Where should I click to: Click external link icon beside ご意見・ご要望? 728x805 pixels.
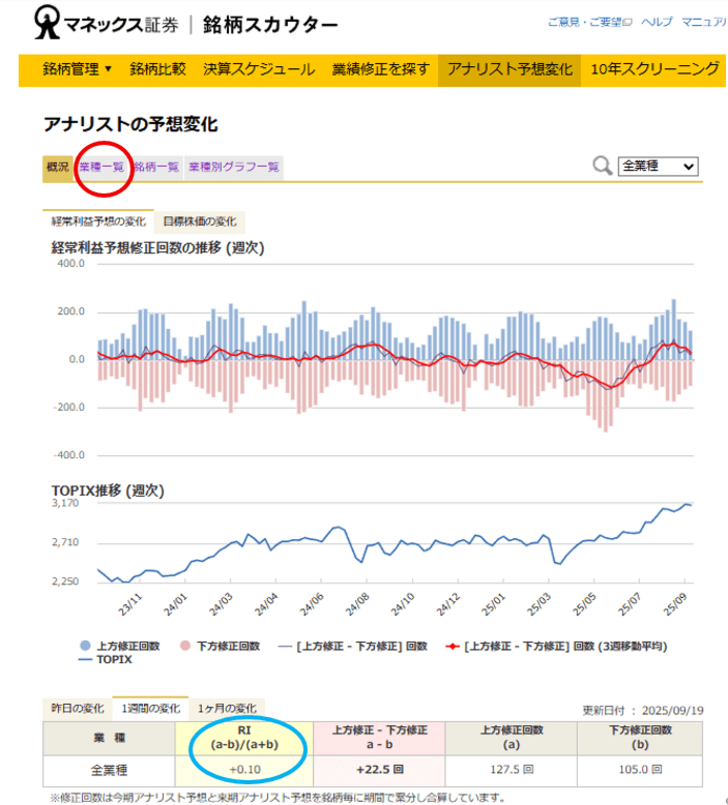coord(629,22)
